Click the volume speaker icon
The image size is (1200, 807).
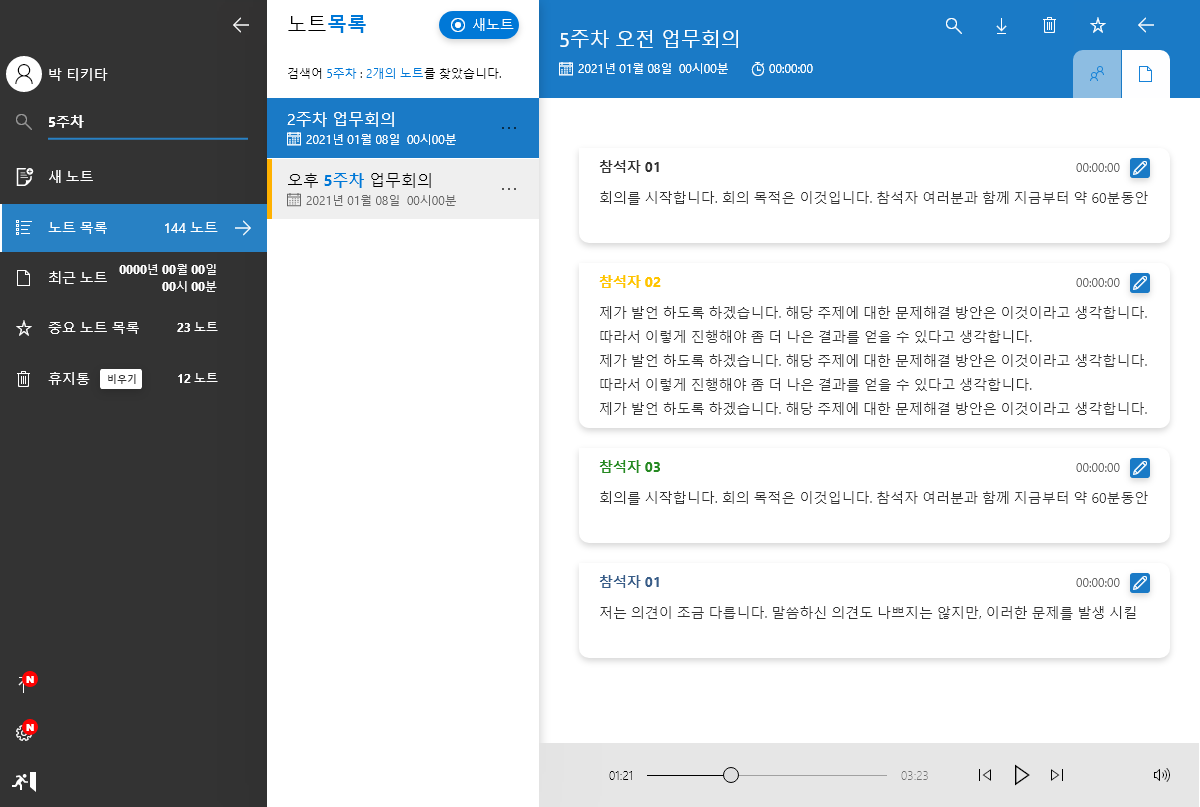pos(1161,775)
